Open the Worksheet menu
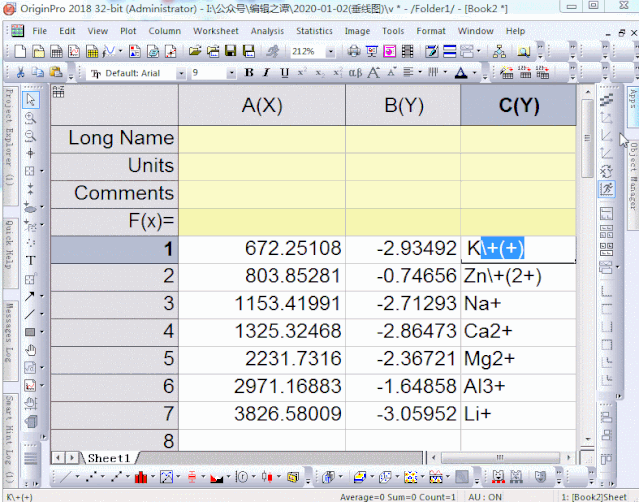The image size is (639, 502). (x=216, y=31)
